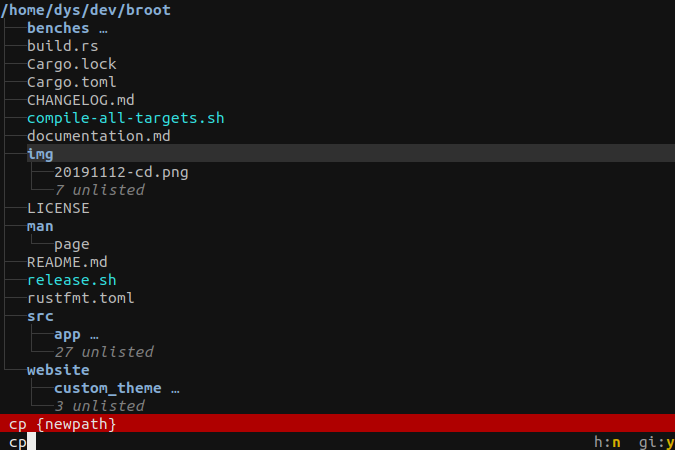Select the Cargo.toml file
675x450 pixels.
pyautogui.click(x=71, y=82)
